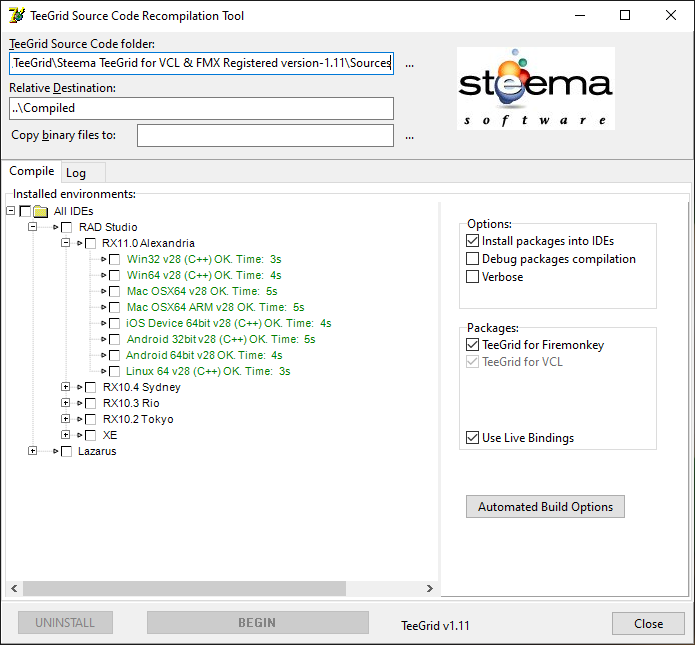The height and width of the screenshot is (645, 695).
Task: Click the TeeGrid app icon in title bar
Action: (x=17, y=15)
